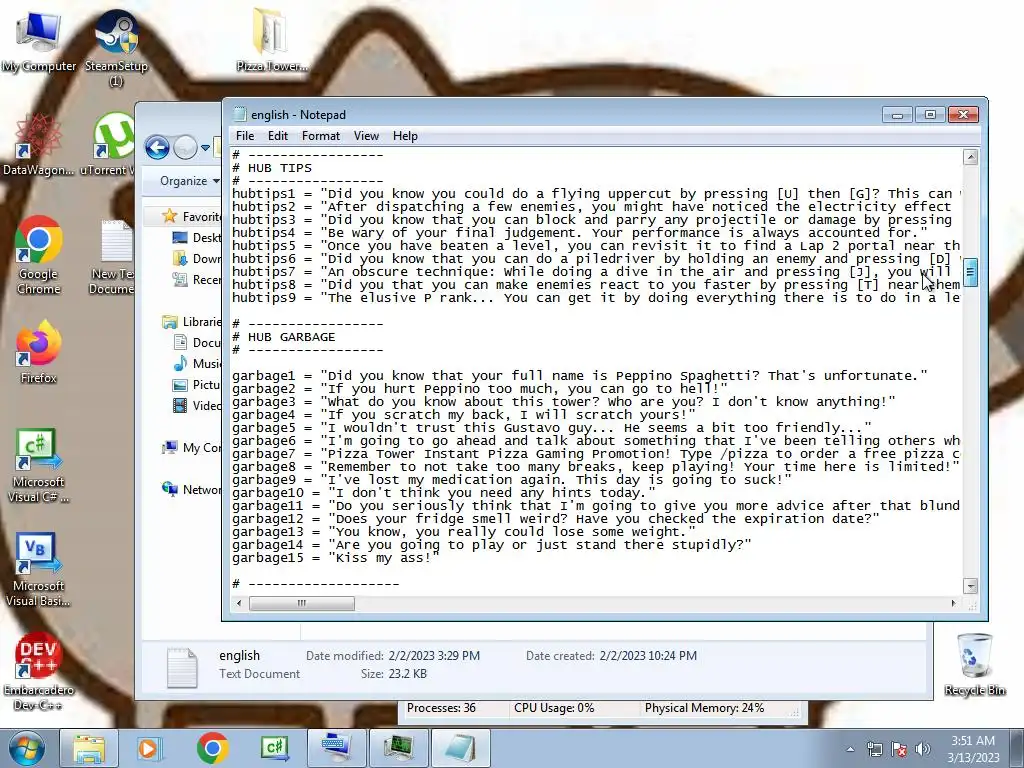Screen dimensions: 1024x768
Task: Select Microsoft Visual Basic desktop shortcut
Action: pos(39,570)
